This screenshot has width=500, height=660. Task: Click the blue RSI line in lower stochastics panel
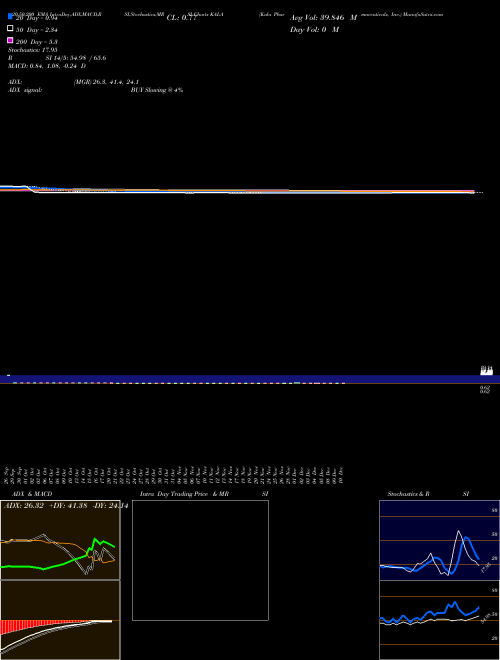pos(450,605)
